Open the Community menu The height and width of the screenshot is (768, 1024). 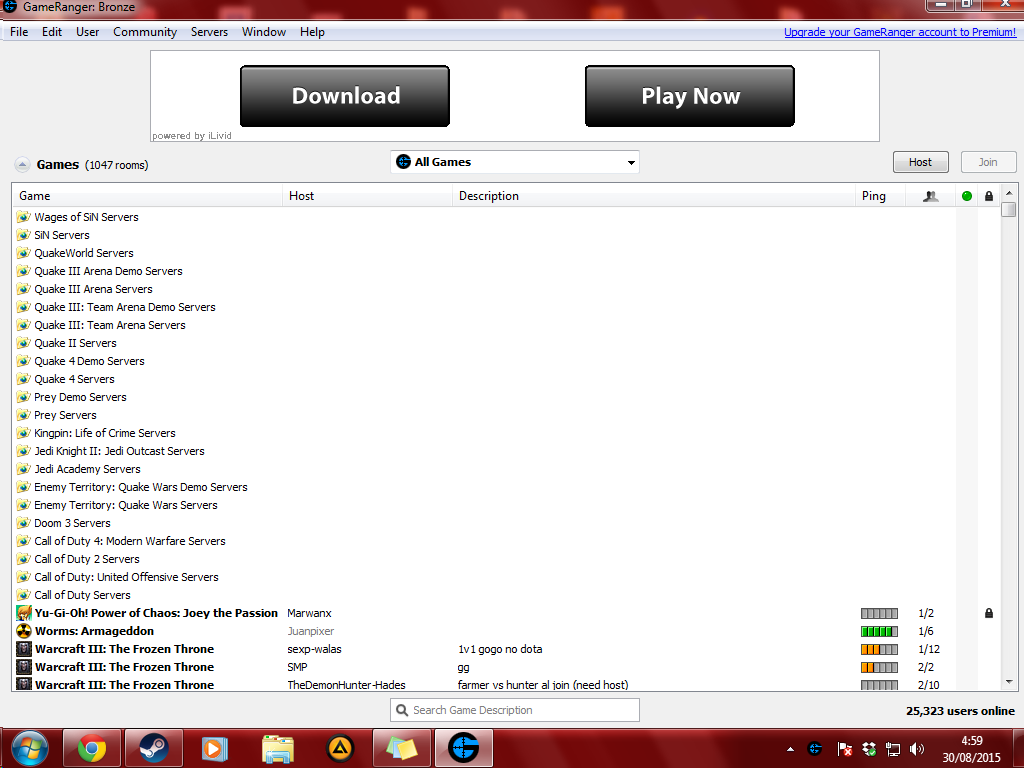coord(145,32)
